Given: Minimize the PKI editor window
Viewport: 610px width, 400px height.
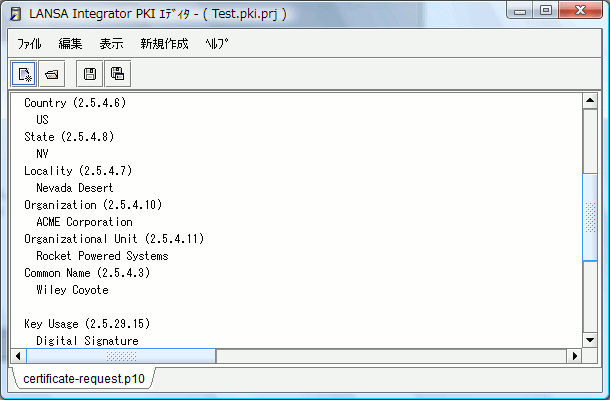Looking at the screenshot, I should tap(520, 11).
